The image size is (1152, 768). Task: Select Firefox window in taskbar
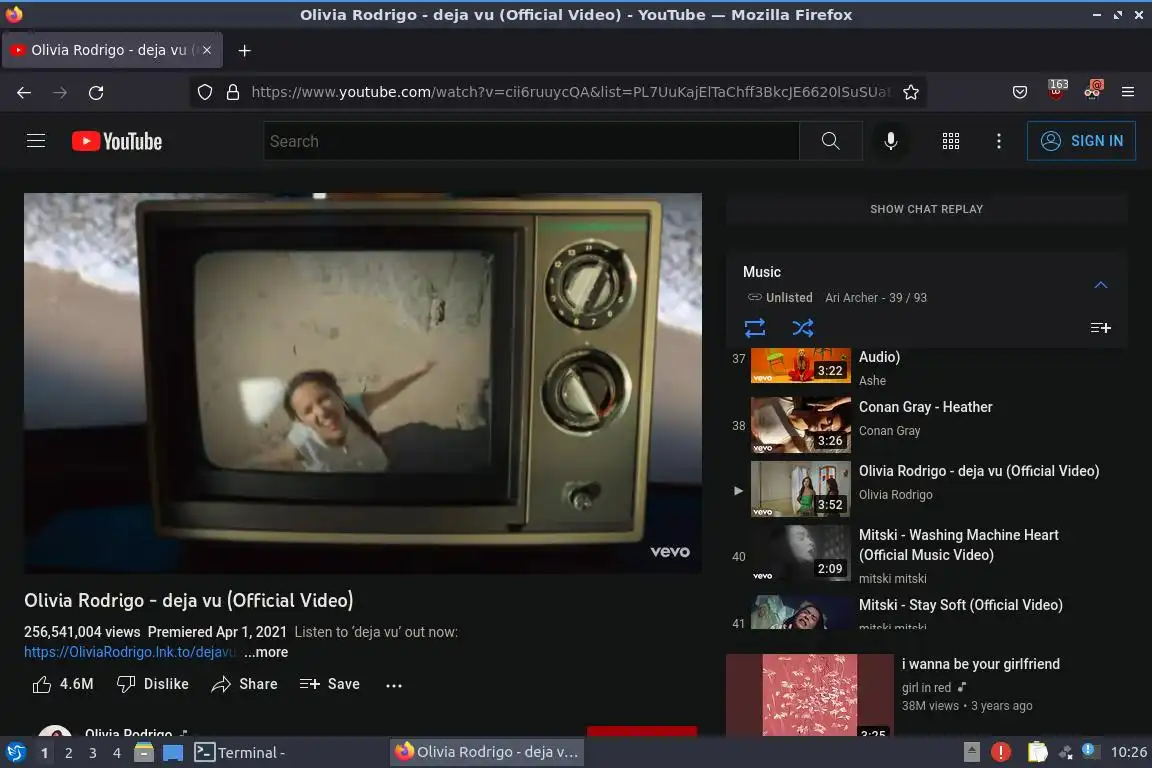point(487,752)
